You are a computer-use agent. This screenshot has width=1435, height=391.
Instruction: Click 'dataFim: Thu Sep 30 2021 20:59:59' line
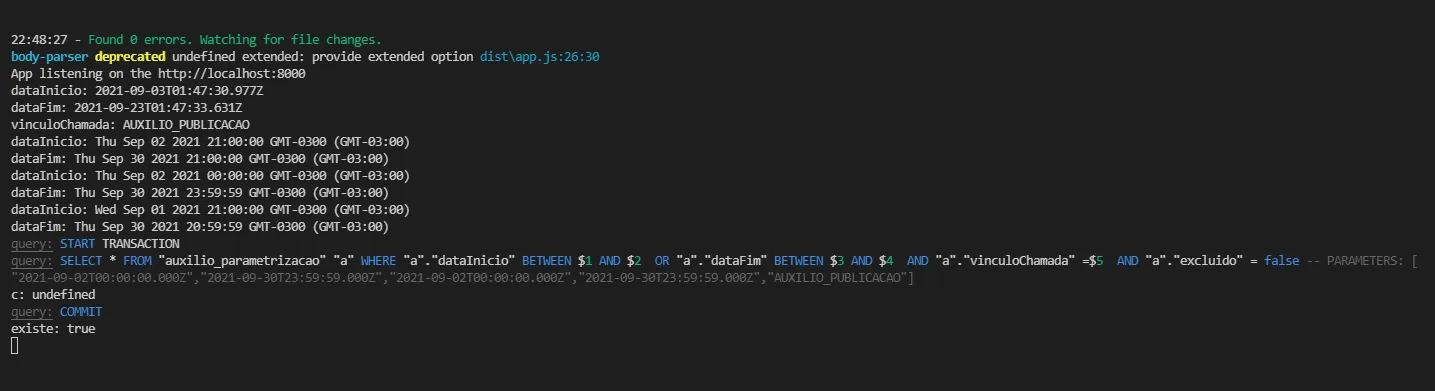200,227
